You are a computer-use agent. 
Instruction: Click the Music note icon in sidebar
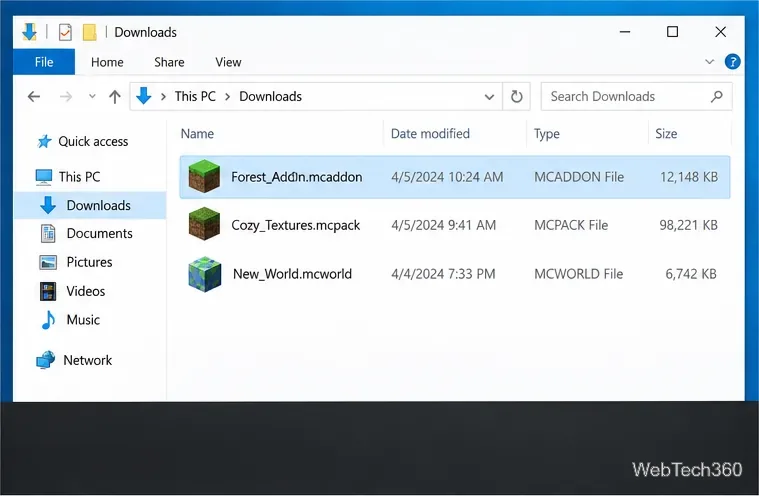[48, 320]
